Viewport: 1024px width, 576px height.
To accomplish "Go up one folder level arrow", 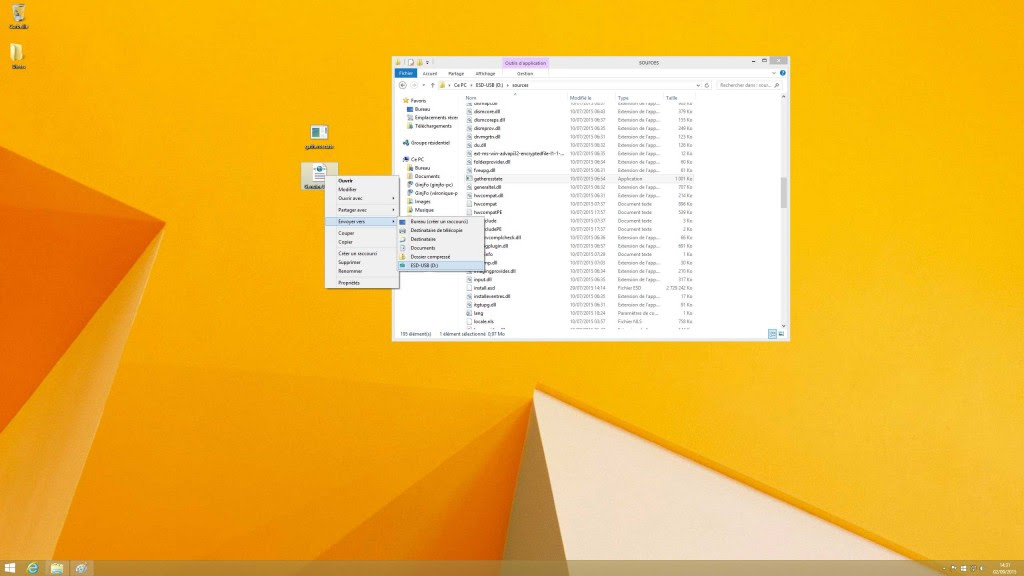I will tap(432, 85).
